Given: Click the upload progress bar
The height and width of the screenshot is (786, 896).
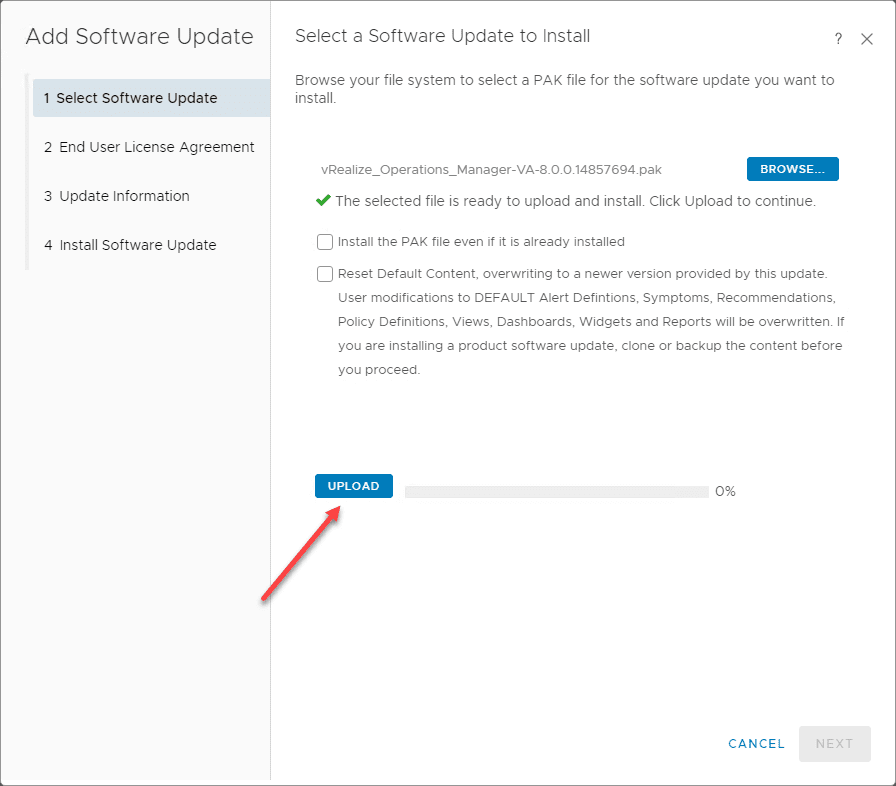Looking at the screenshot, I should tap(556, 492).
